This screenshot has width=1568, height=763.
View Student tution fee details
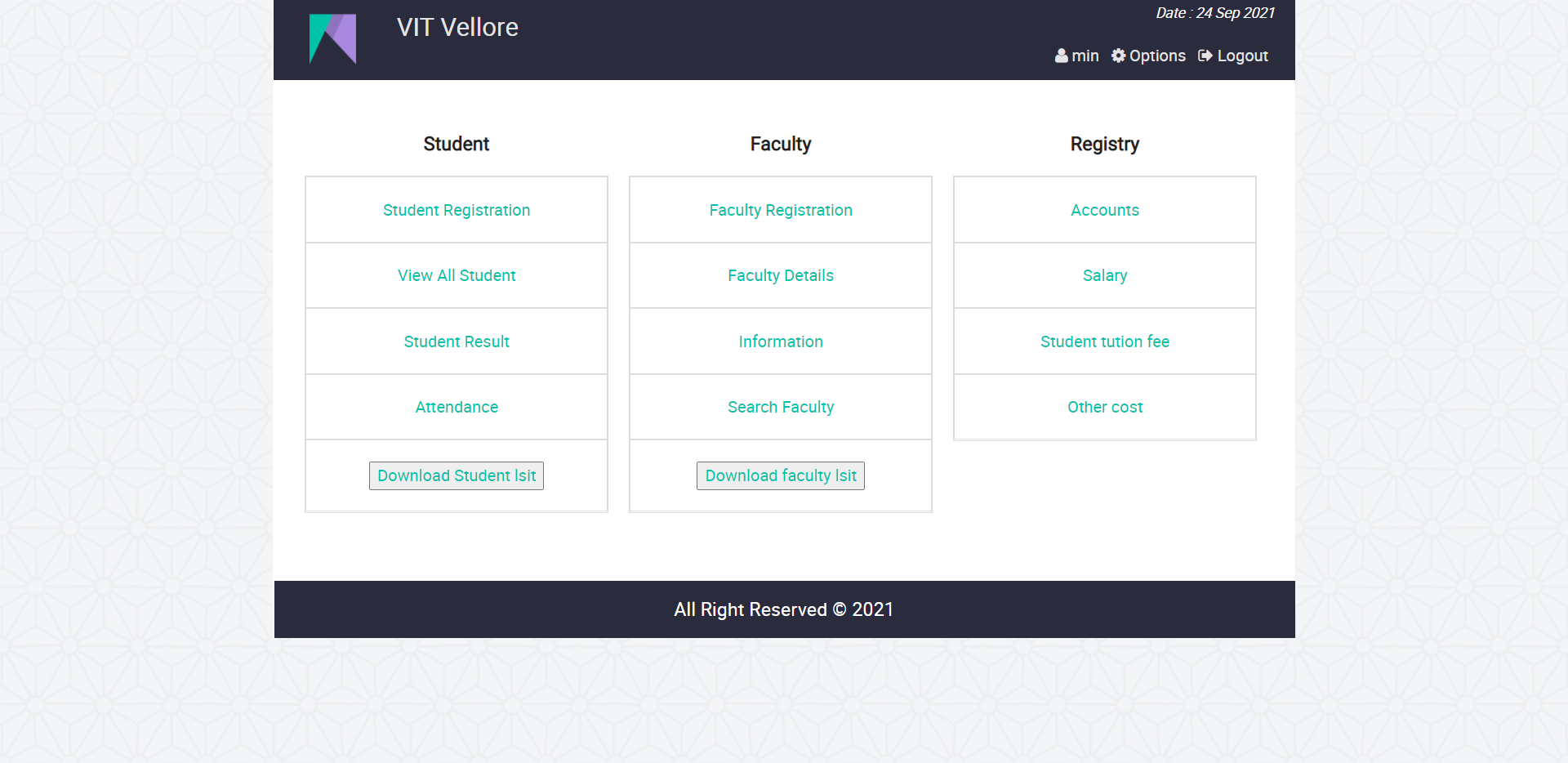pos(1104,341)
